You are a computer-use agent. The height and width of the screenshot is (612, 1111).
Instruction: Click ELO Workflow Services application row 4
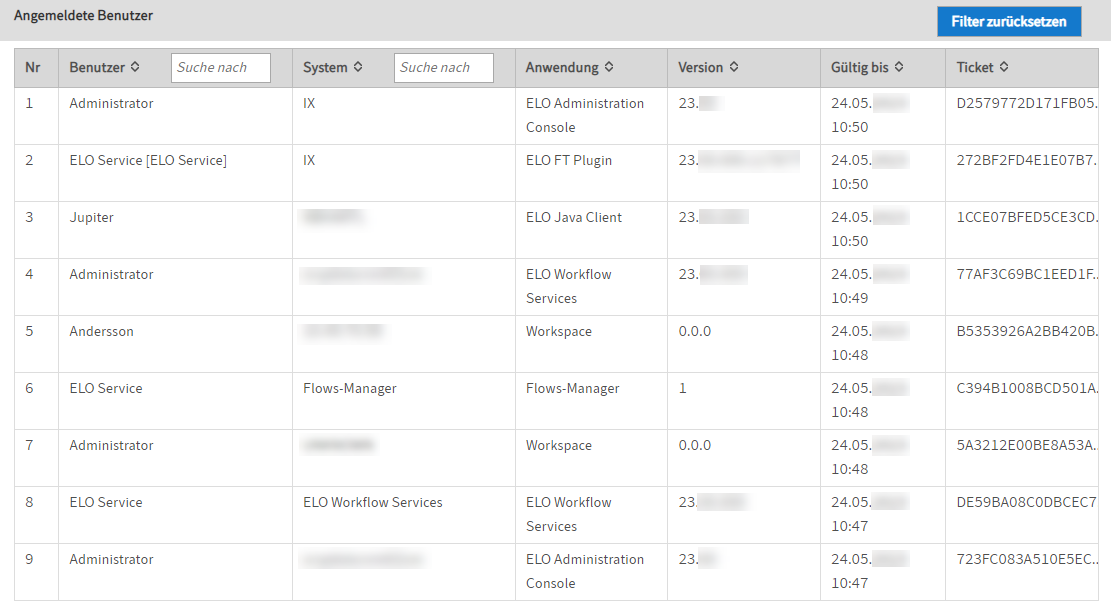568,286
